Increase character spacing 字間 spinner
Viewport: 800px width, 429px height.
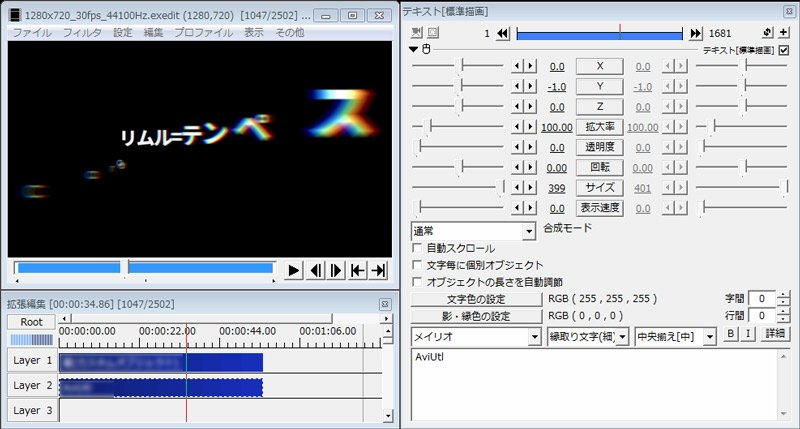pyautogui.click(x=783, y=295)
